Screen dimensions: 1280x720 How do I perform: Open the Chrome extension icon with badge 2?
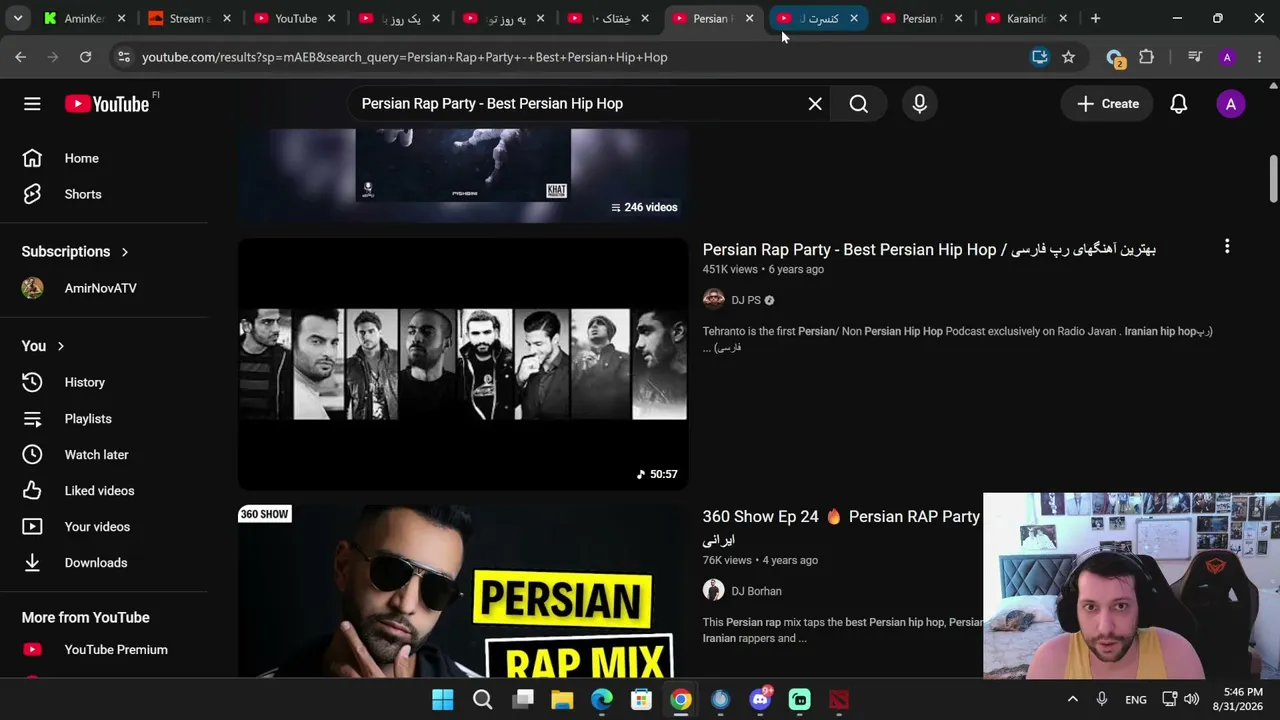click(x=1115, y=58)
